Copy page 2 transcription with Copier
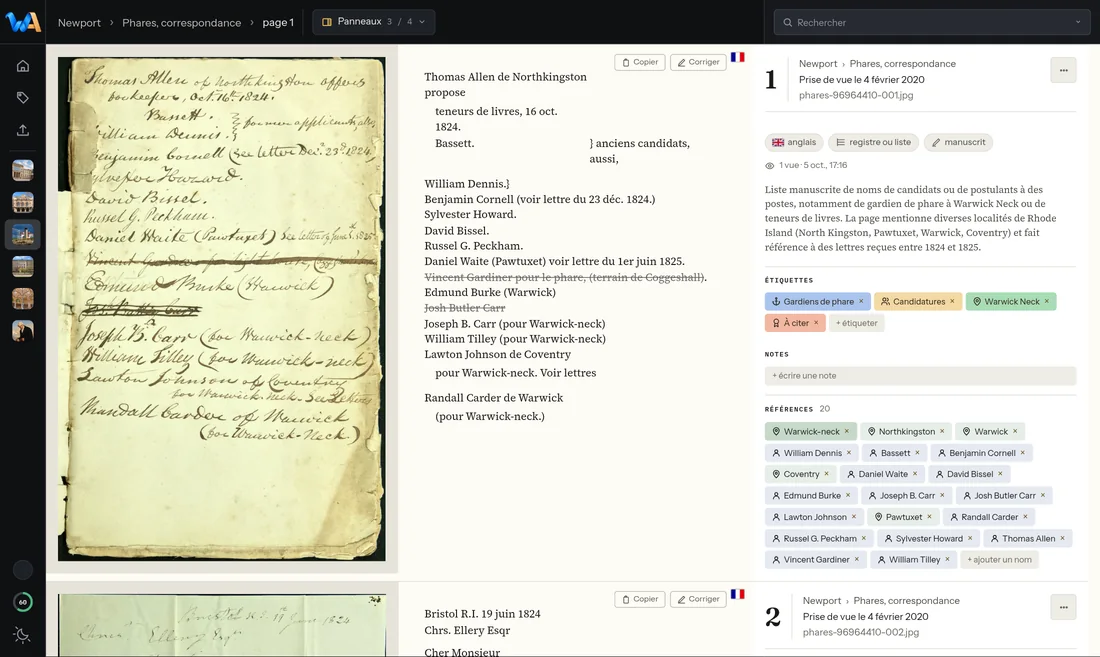1100x657 pixels. point(640,600)
